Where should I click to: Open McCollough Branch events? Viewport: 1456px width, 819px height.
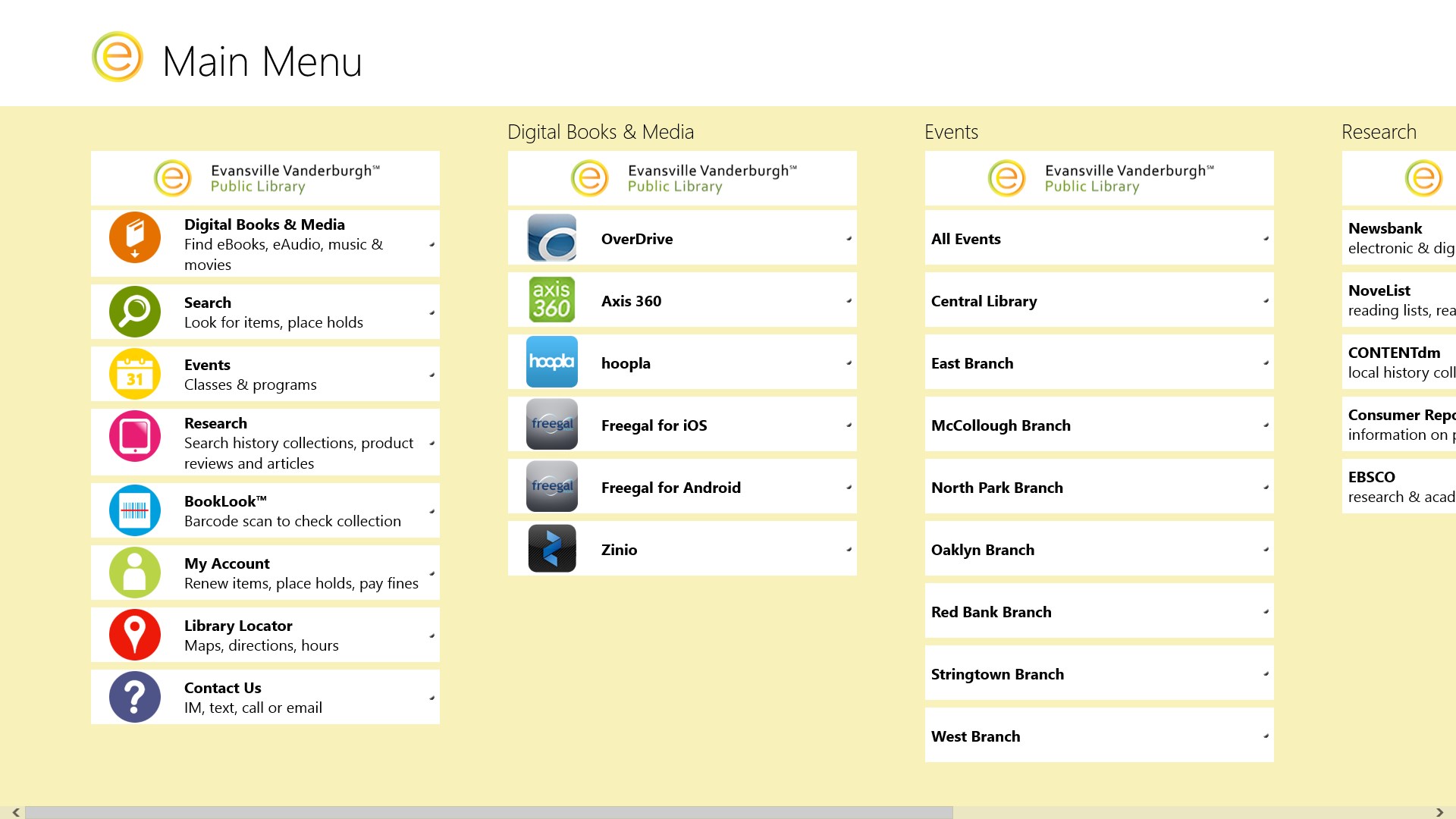(x=1100, y=425)
